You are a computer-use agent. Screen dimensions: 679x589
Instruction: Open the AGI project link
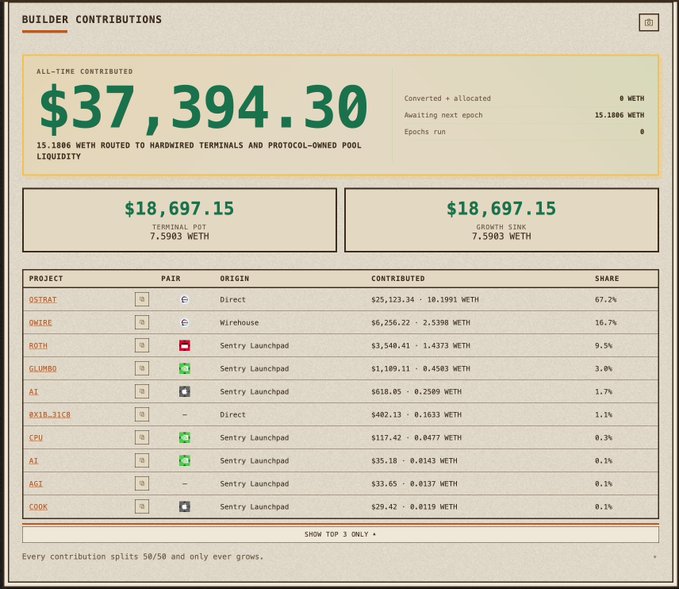pos(36,483)
